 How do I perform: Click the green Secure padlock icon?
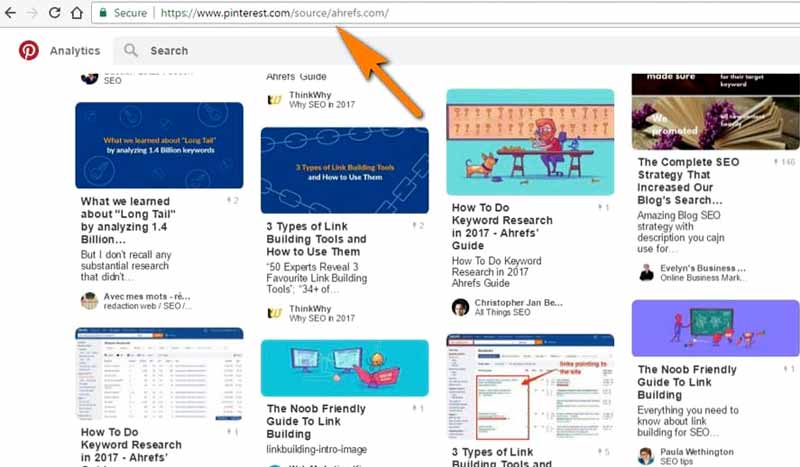click(103, 13)
